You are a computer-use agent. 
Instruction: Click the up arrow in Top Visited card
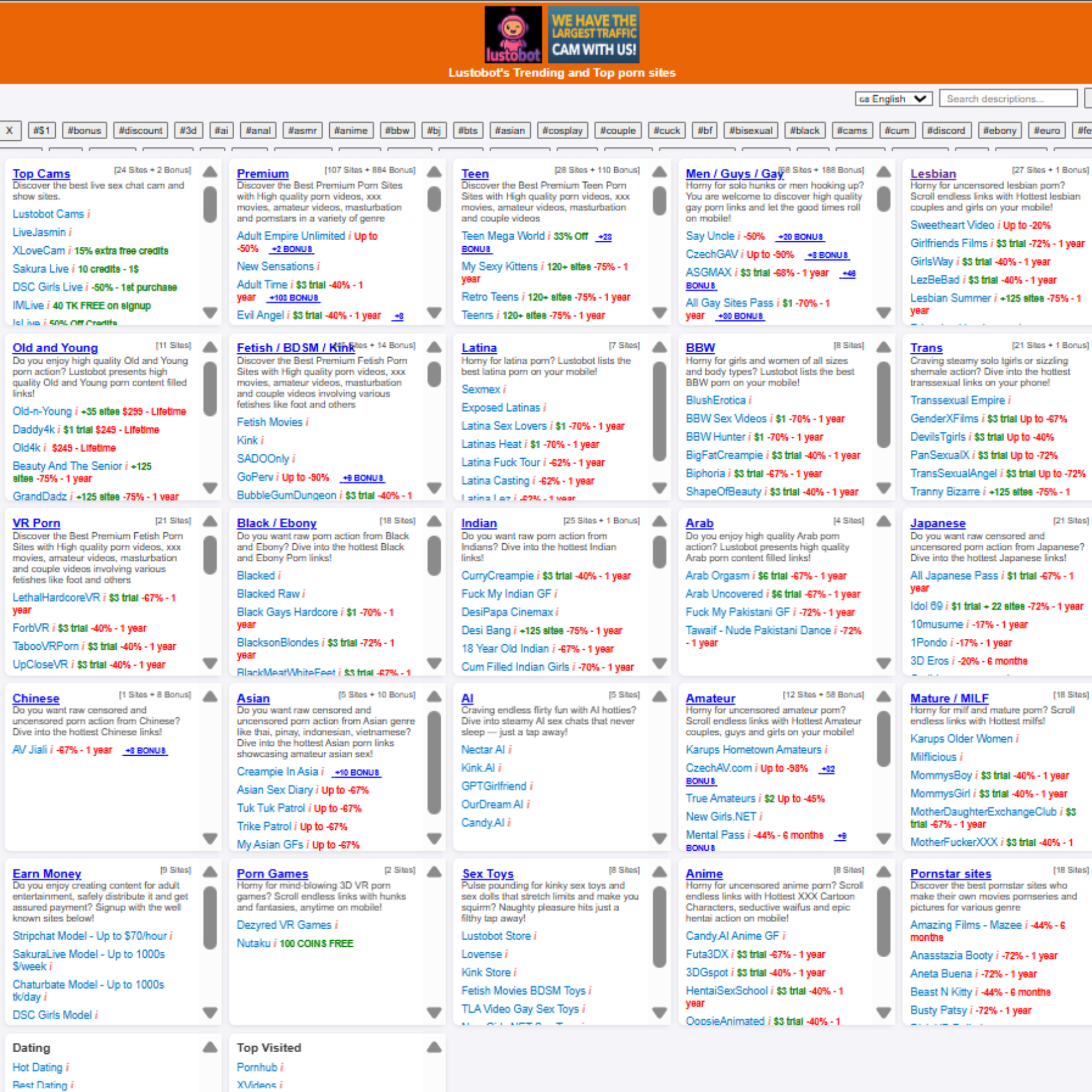[x=434, y=1047]
